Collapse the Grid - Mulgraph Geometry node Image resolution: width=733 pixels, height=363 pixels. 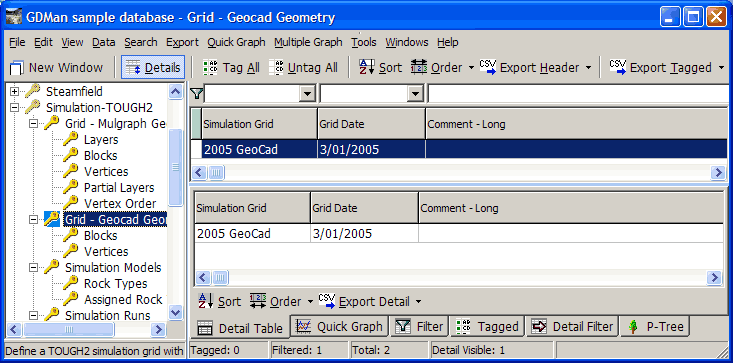(33, 124)
